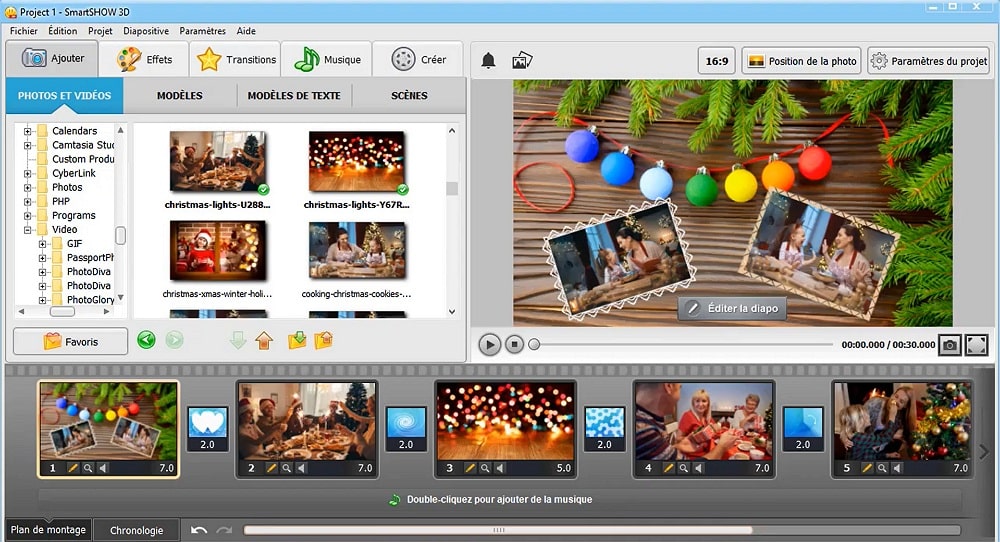1000x542 pixels.
Task: Expand the GIF subfolder
Action: pos(42,244)
